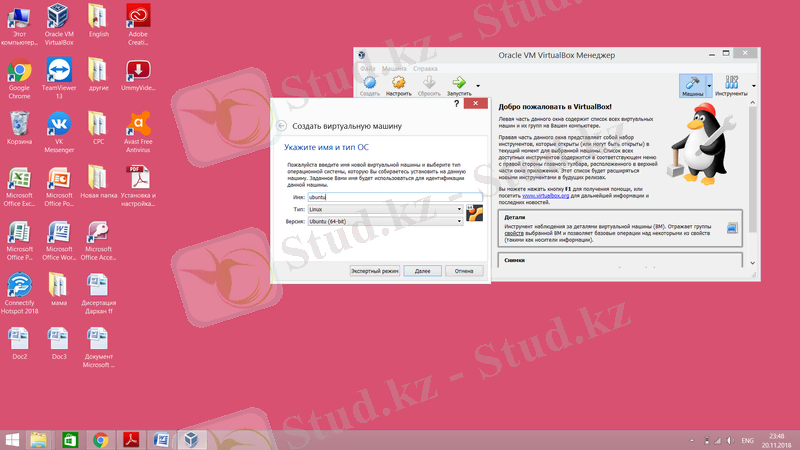Select Doc2 document on desktop
Viewport: 800px width, 450px height.
pyautogui.click(x=19, y=343)
